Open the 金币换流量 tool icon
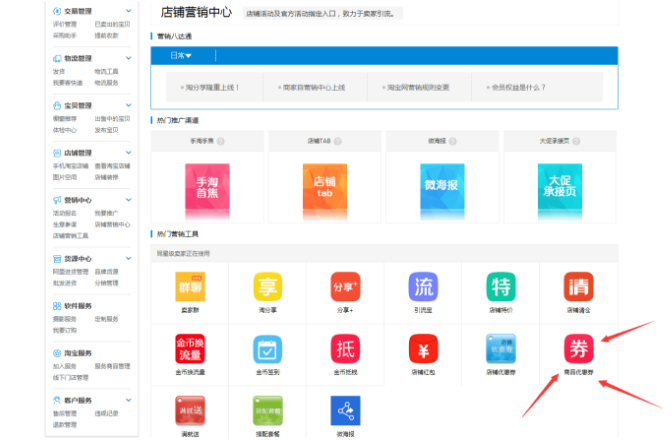Viewport: 672px width, 440px height. coord(190,349)
